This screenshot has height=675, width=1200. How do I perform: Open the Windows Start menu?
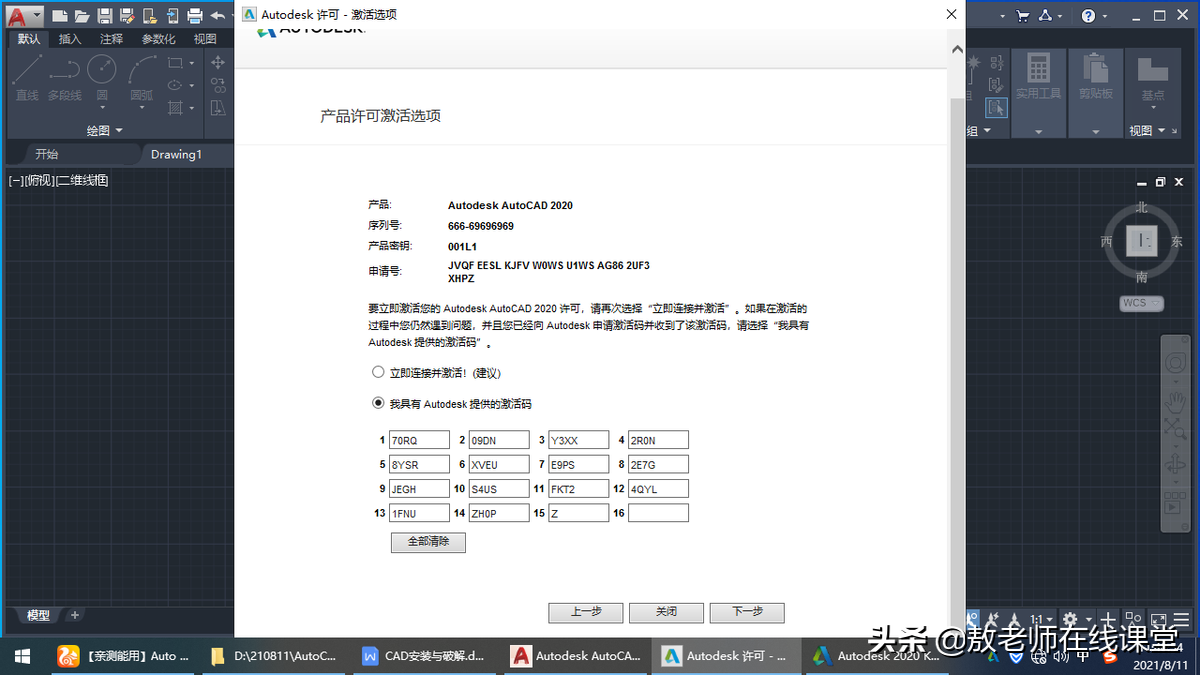click(20, 656)
